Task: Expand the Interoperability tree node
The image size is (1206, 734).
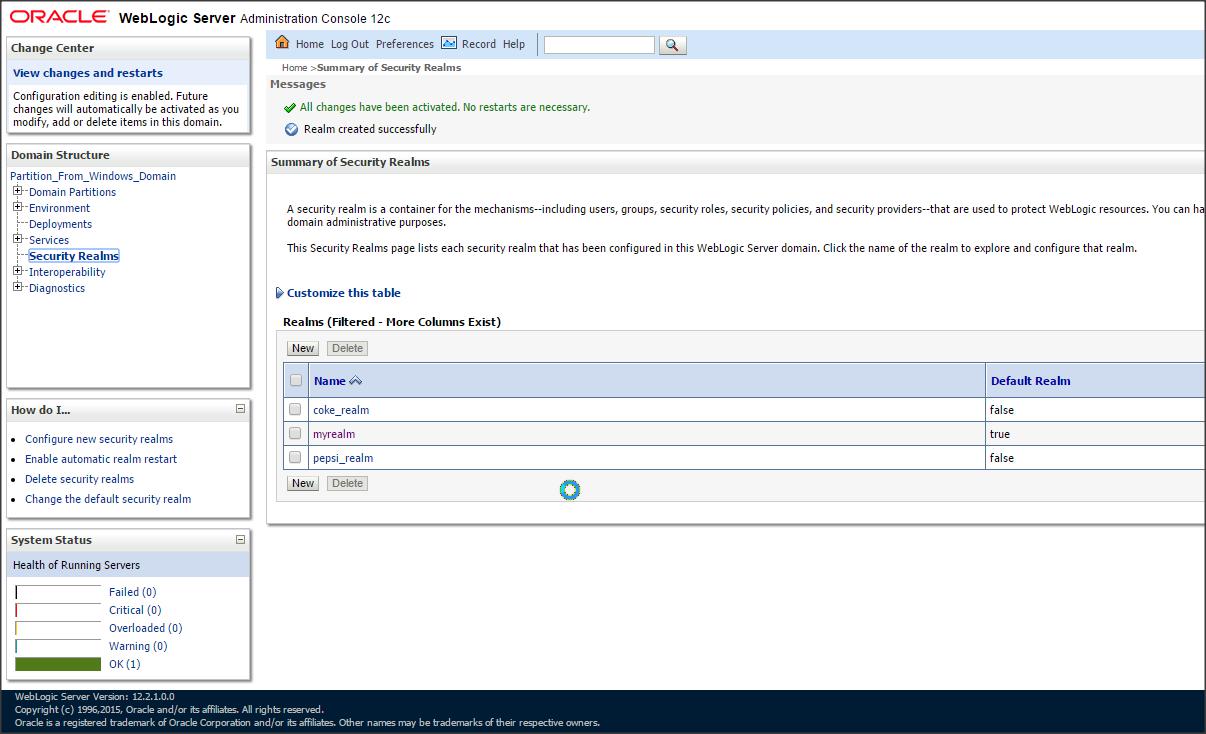Action: (x=18, y=271)
